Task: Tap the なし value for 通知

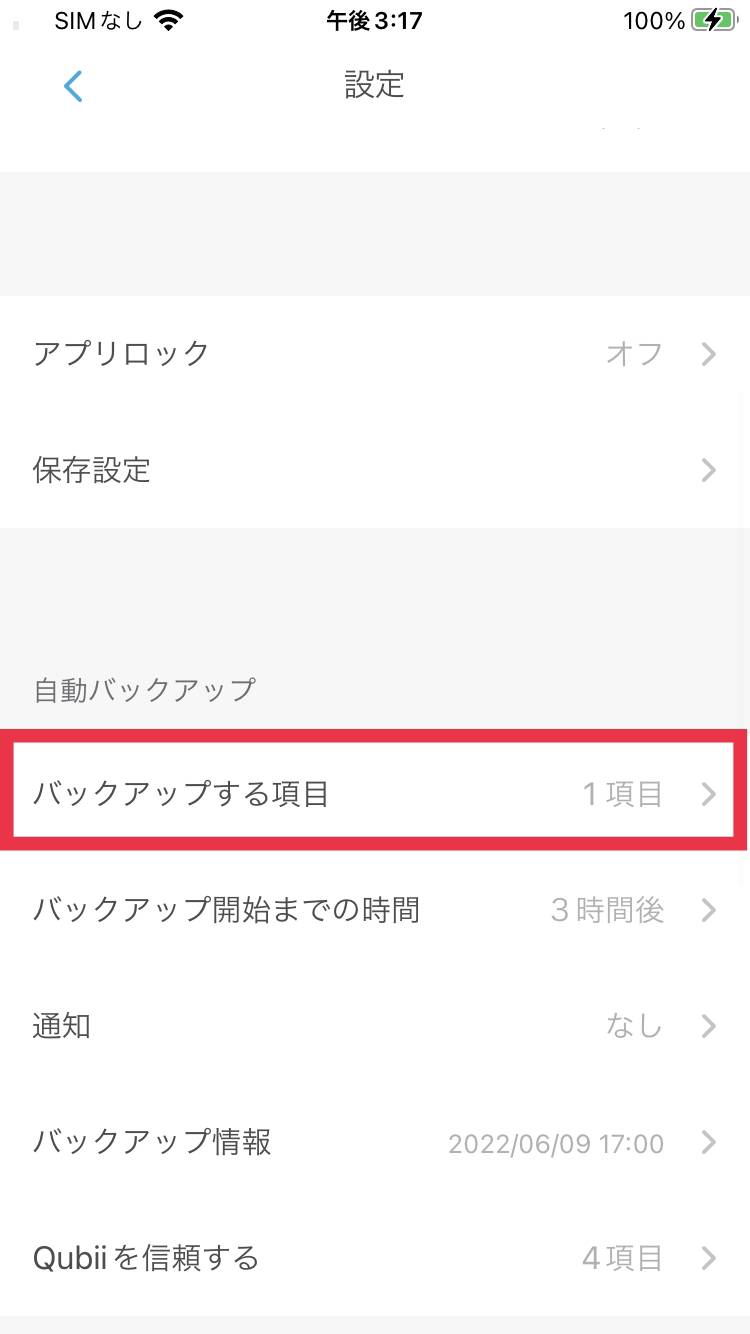Action: click(x=634, y=1026)
